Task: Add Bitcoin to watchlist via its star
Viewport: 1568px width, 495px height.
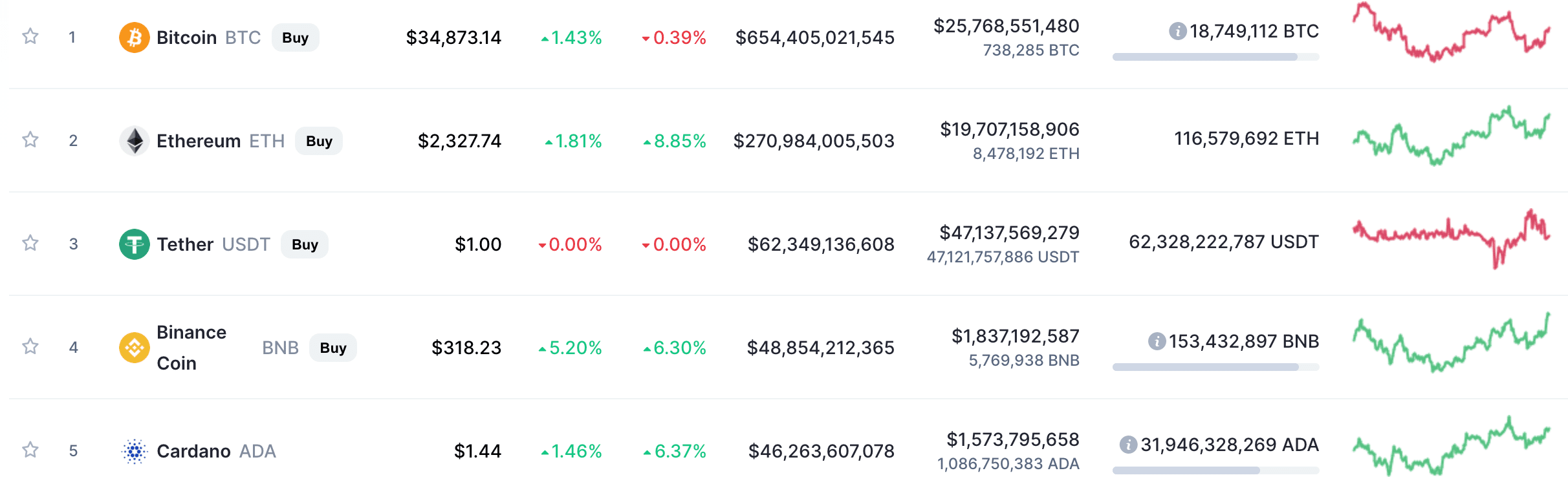Action: pyautogui.click(x=30, y=37)
